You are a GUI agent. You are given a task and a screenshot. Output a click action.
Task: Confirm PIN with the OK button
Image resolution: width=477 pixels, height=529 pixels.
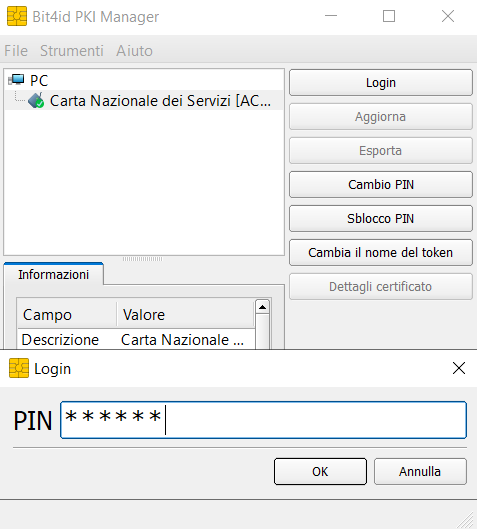320,471
